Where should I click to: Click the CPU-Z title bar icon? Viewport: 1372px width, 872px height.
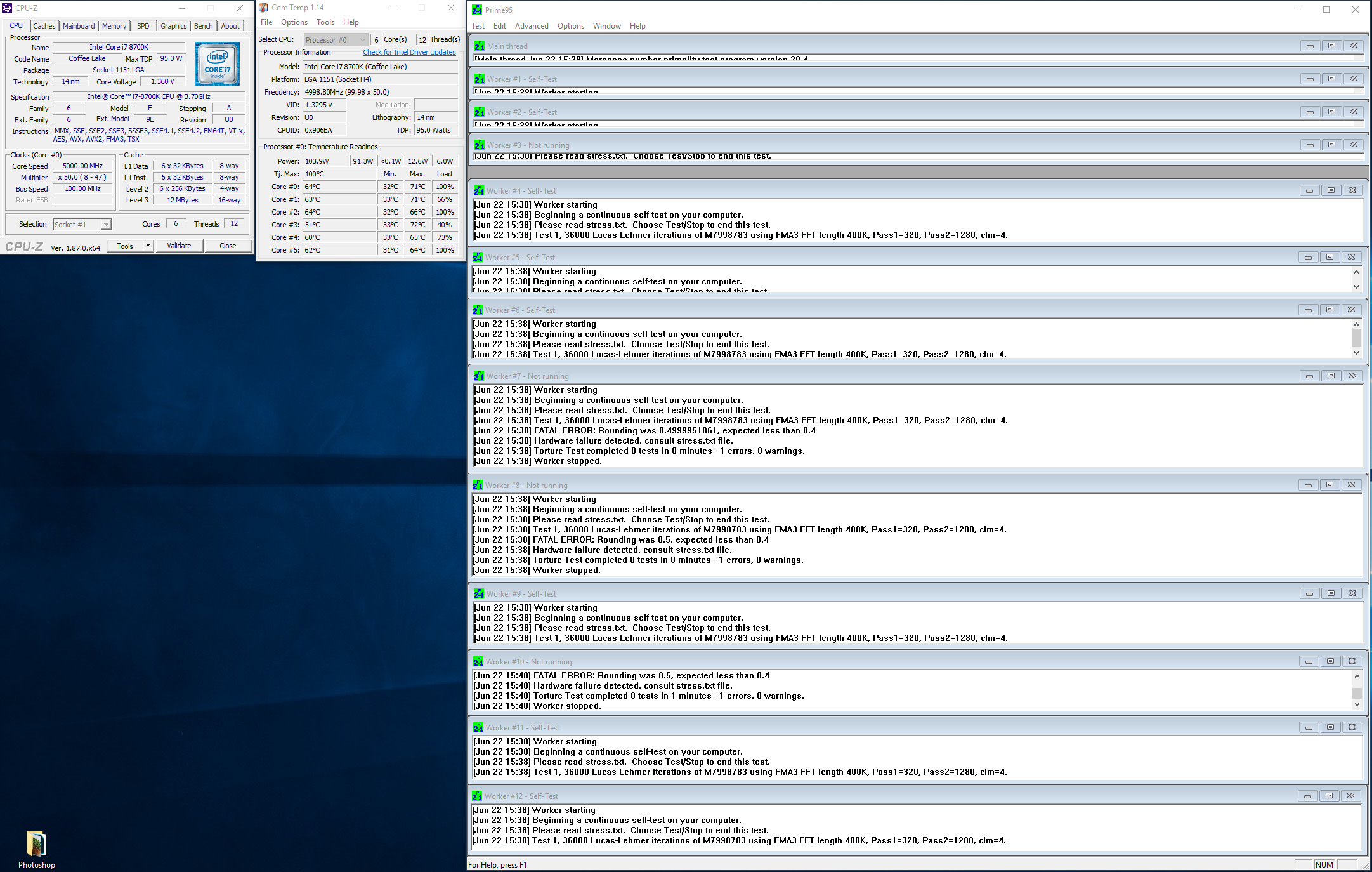tap(7, 8)
